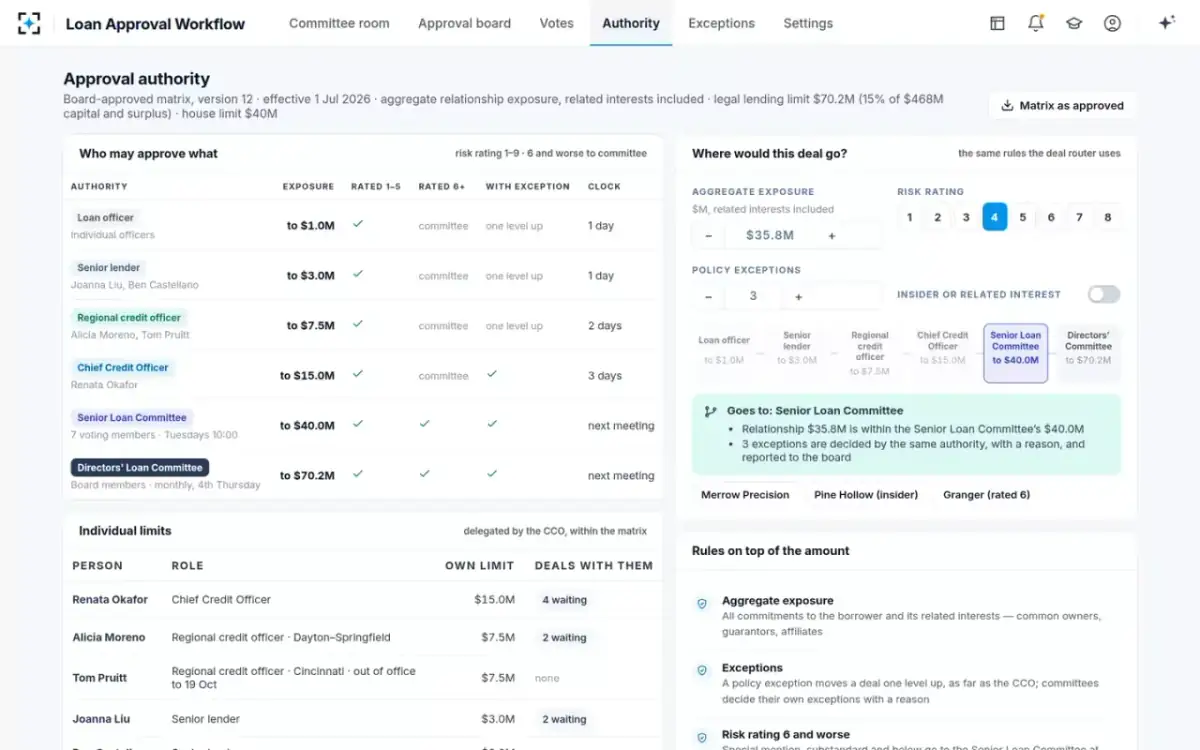
Task: Load the Merrow Precision example
Action: pyautogui.click(x=745, y=495)
